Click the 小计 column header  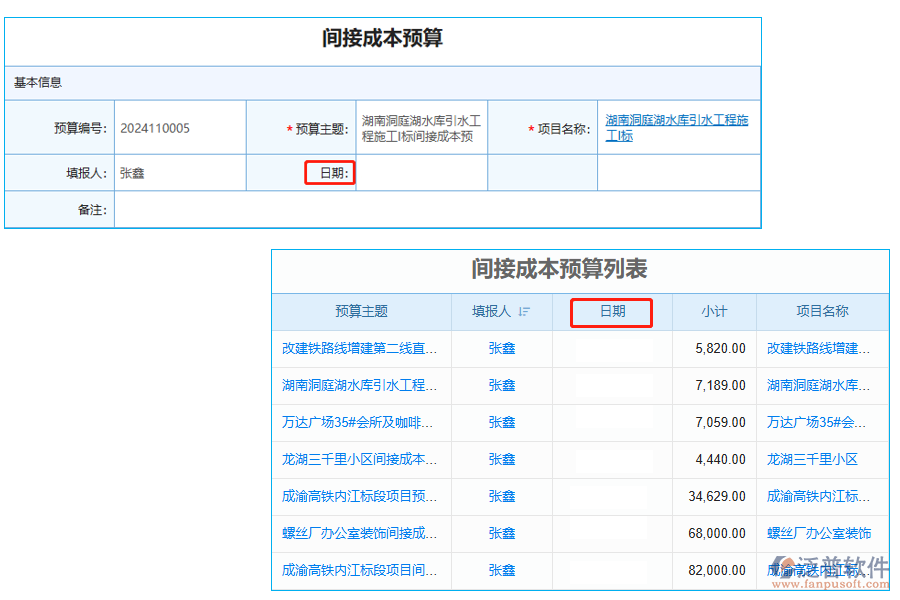click(x=714, y=312)
